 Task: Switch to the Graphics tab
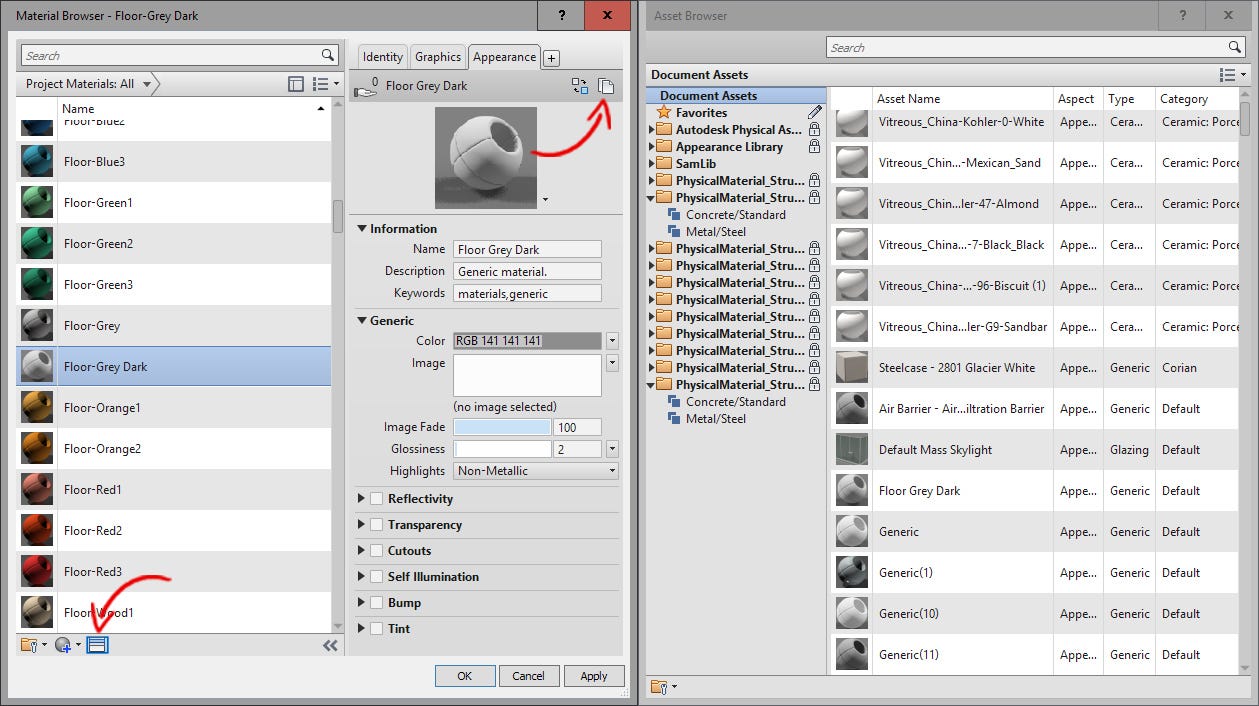pos(438,57)
